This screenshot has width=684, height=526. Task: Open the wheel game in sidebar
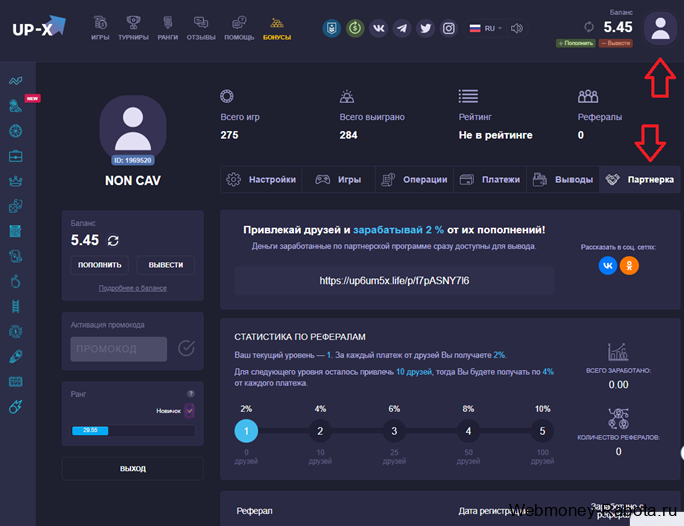(x=16, y=131)
